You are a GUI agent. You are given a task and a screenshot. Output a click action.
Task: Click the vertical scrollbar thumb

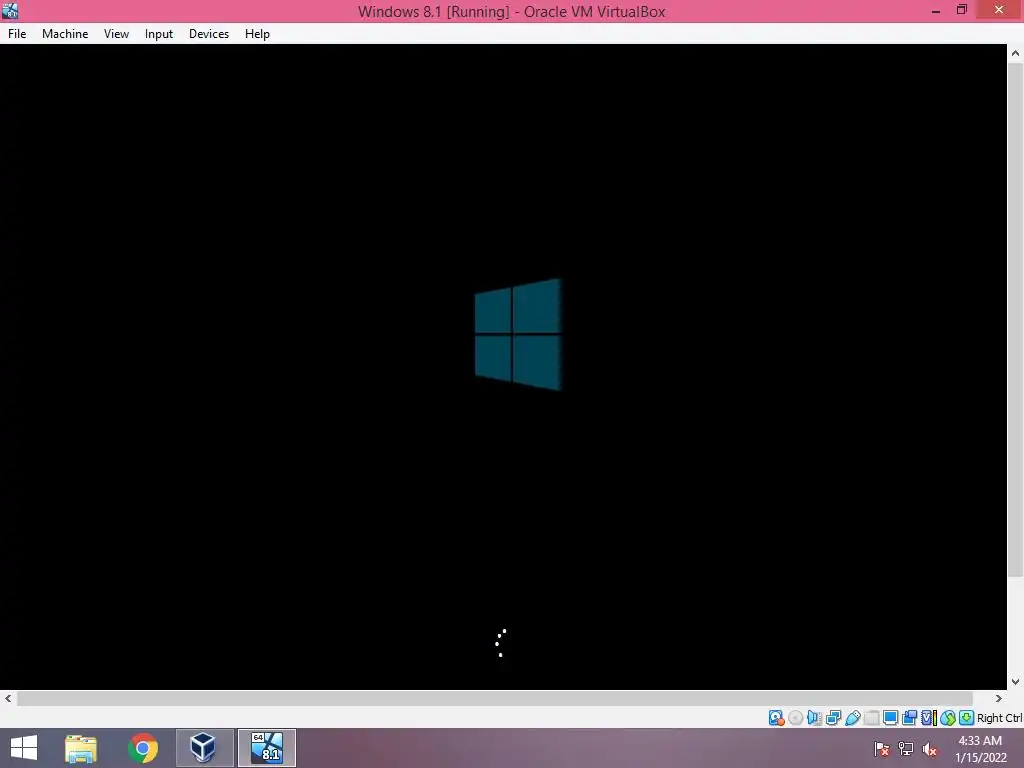coord(1015,321)
